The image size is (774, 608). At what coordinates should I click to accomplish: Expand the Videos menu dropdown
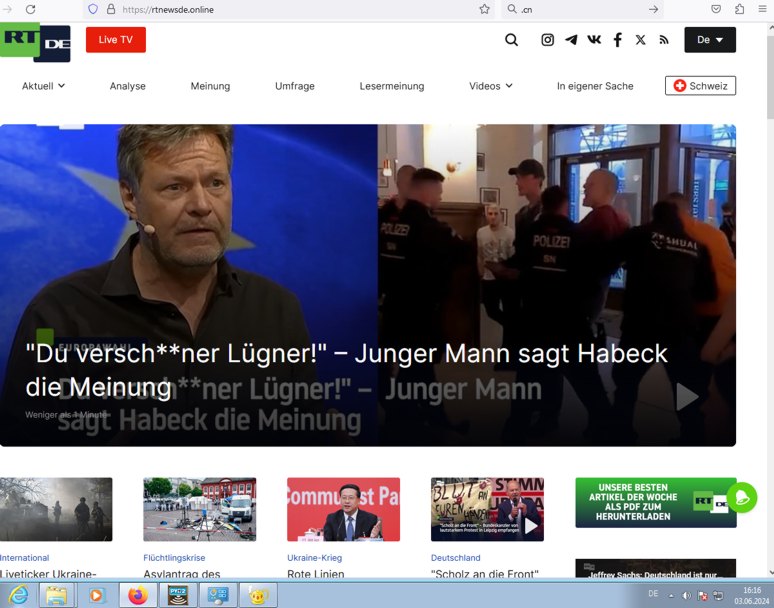[490, 86]
